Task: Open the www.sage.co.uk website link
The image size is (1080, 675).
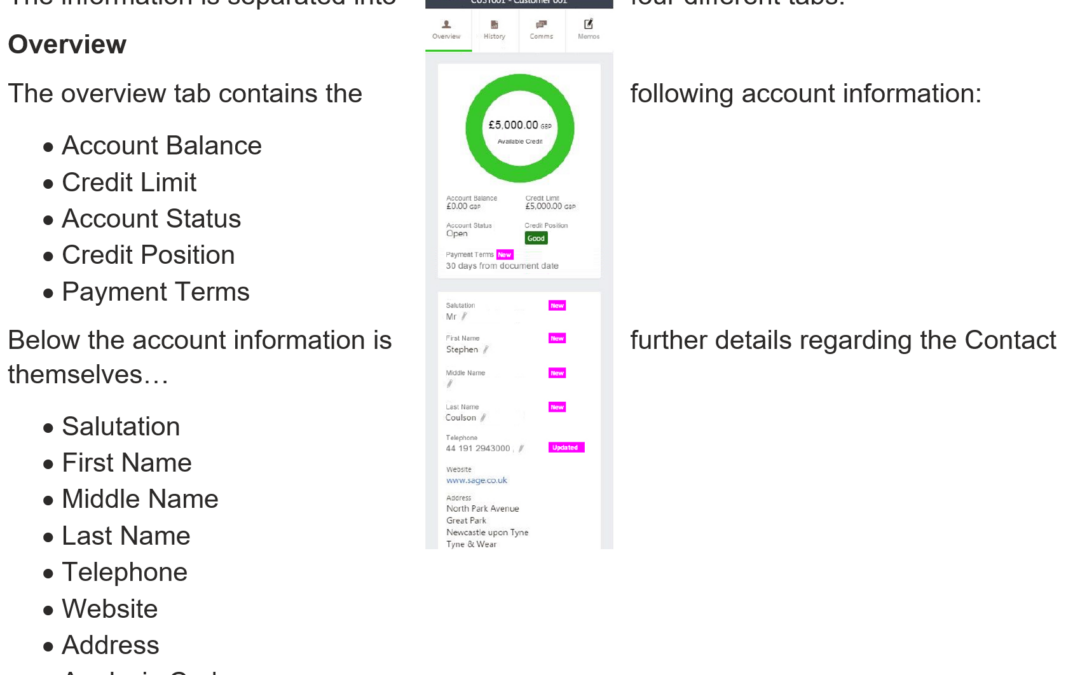Action: [x=476, y=480]
